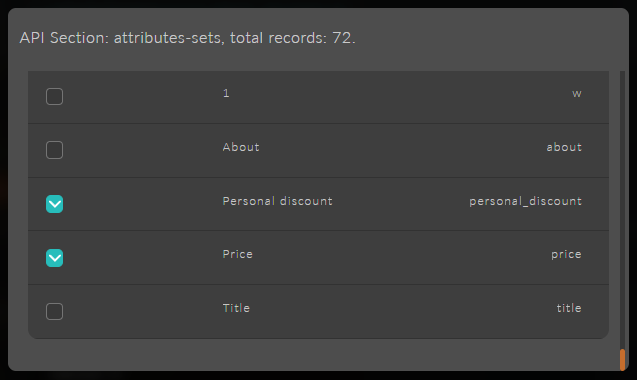Tick the Title attribute checkbox

click(54, 312)
